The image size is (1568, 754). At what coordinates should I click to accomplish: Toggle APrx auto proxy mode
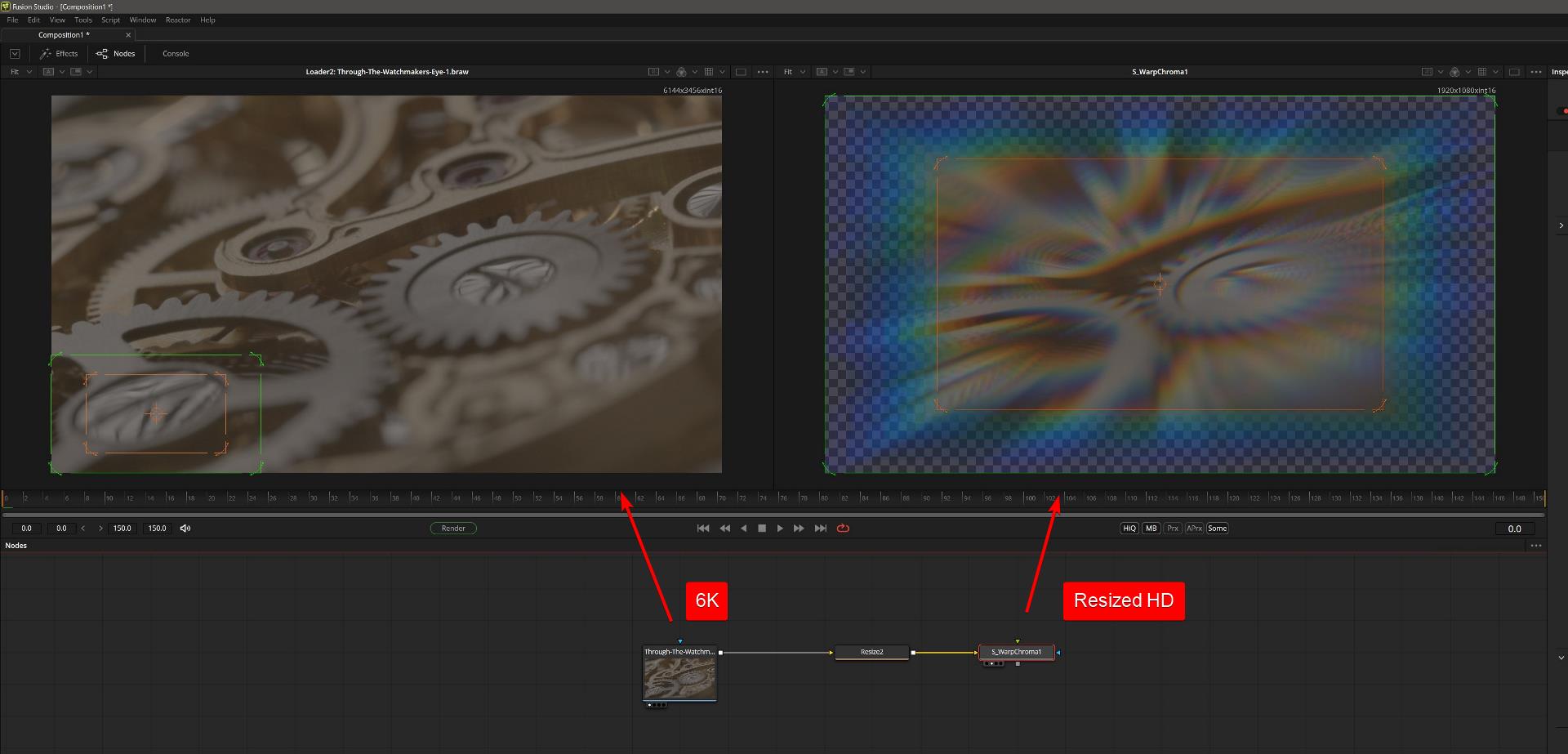(x=1194, y=529)
